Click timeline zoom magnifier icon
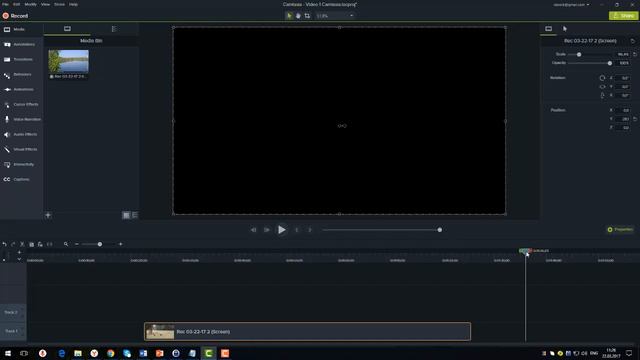Screen dimensions: 640x360 [66, 244]
